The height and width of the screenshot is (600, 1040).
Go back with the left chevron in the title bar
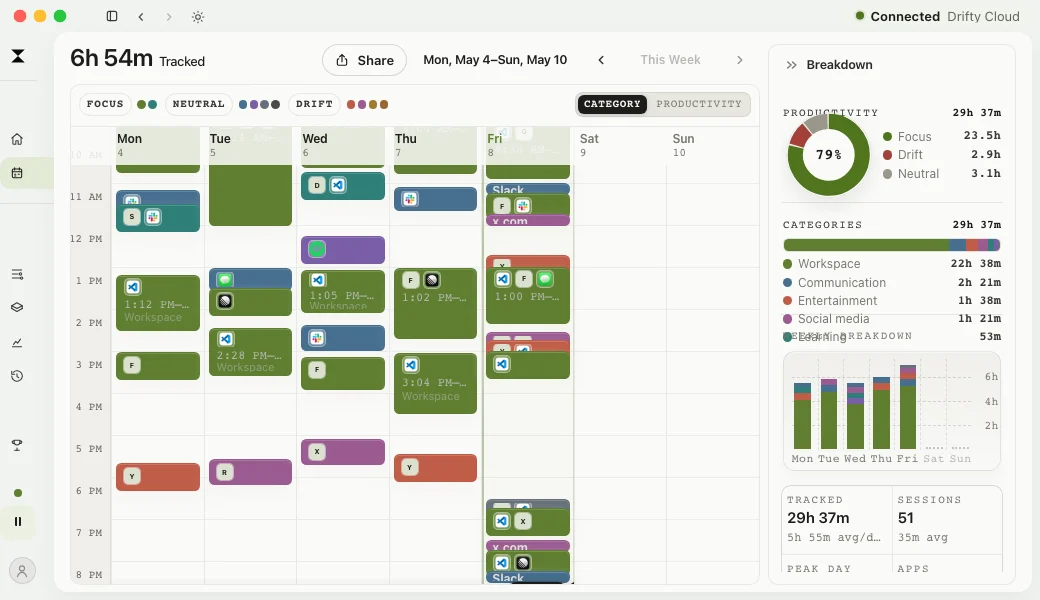(141, 17)
